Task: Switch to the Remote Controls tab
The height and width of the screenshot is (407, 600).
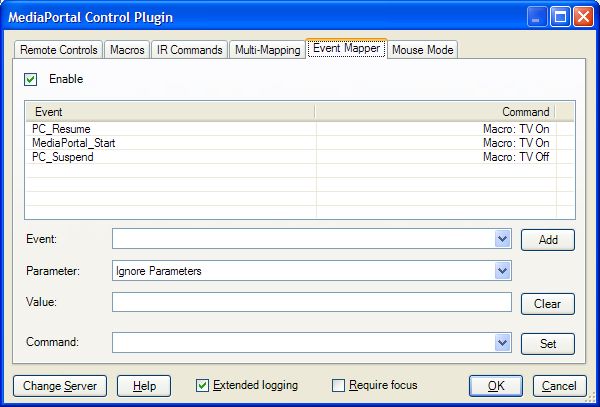Action: 58,50
